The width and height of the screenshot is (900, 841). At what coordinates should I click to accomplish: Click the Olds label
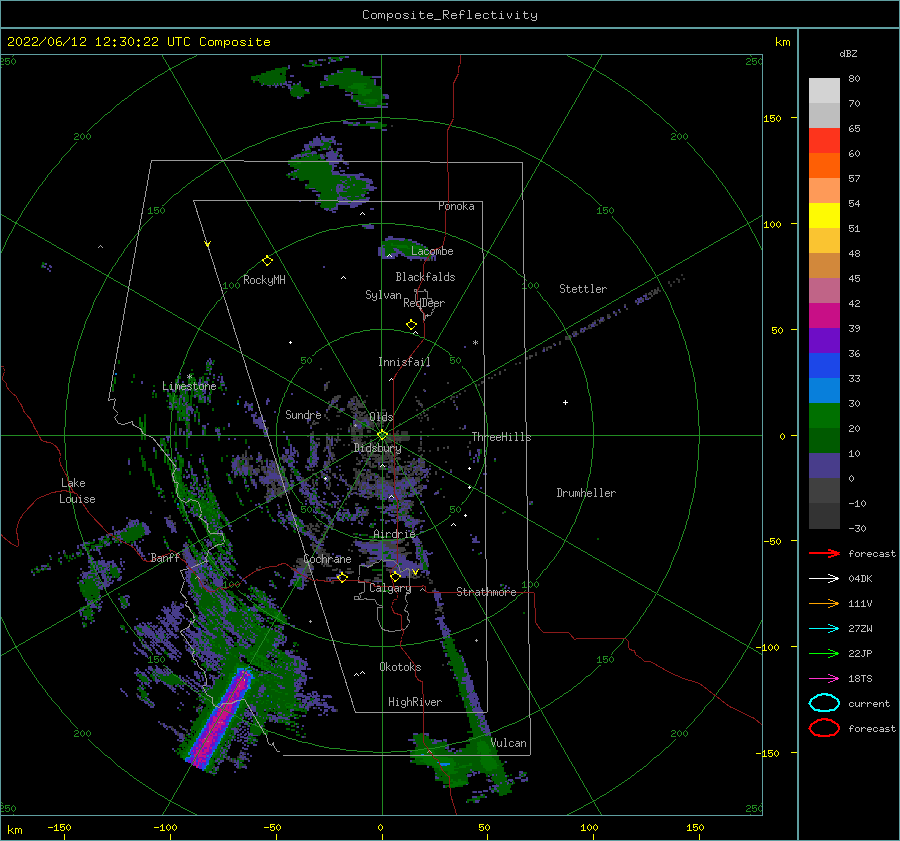[x=381, y=417]
